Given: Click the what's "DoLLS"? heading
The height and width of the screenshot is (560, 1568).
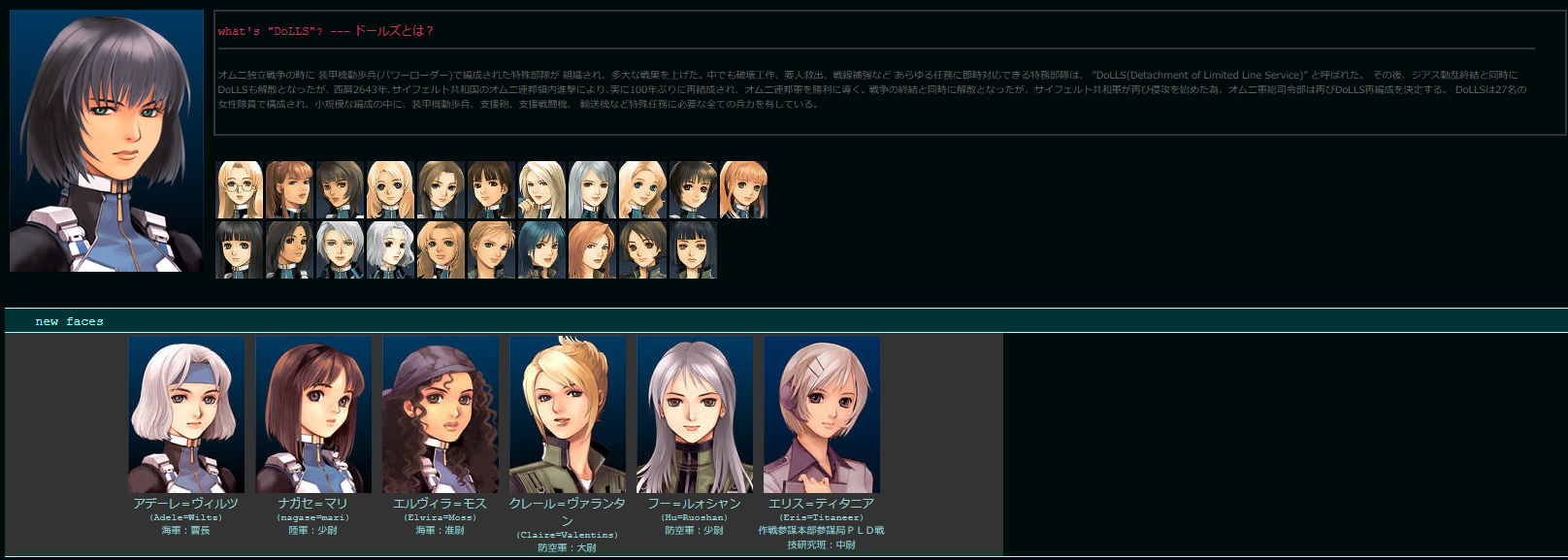Looking at the screenshot, I should pyautogui.click(x=326, y=31).
